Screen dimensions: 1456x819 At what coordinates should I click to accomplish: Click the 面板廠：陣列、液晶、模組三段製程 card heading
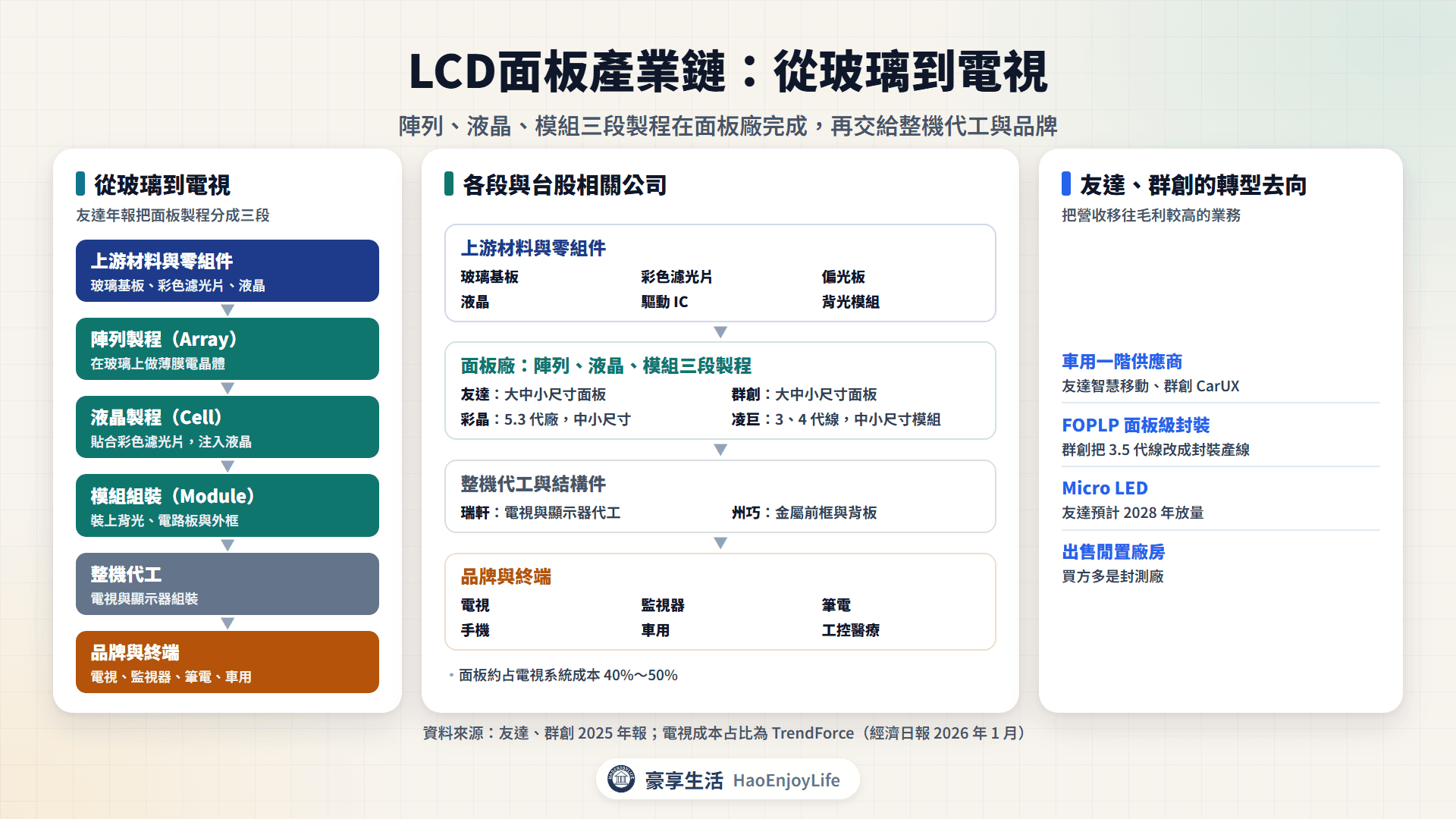pos(606,366)
